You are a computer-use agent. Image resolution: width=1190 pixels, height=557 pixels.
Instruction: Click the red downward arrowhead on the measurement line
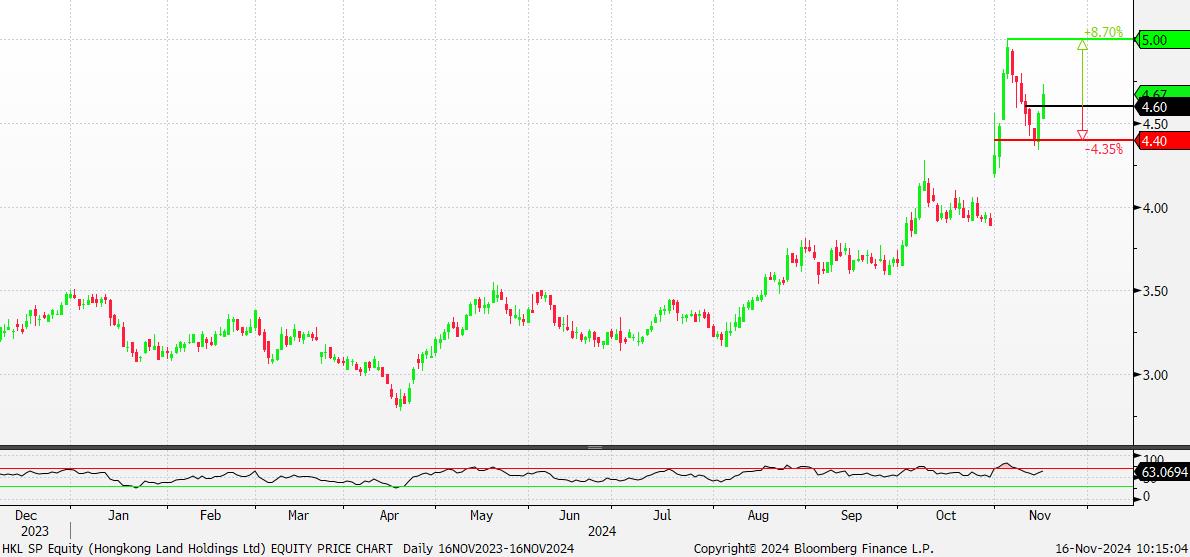[1082, 135]
